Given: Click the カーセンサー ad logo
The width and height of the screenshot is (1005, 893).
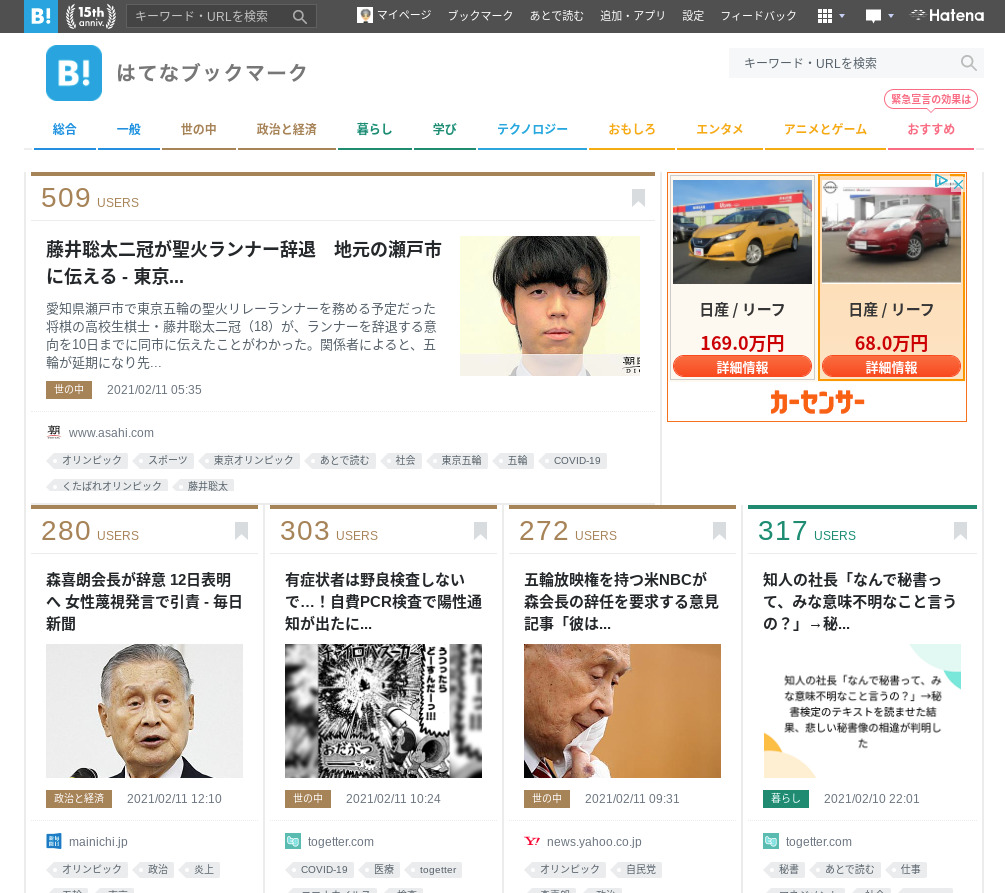Looking at the screenshot, I should coord(817,402).
